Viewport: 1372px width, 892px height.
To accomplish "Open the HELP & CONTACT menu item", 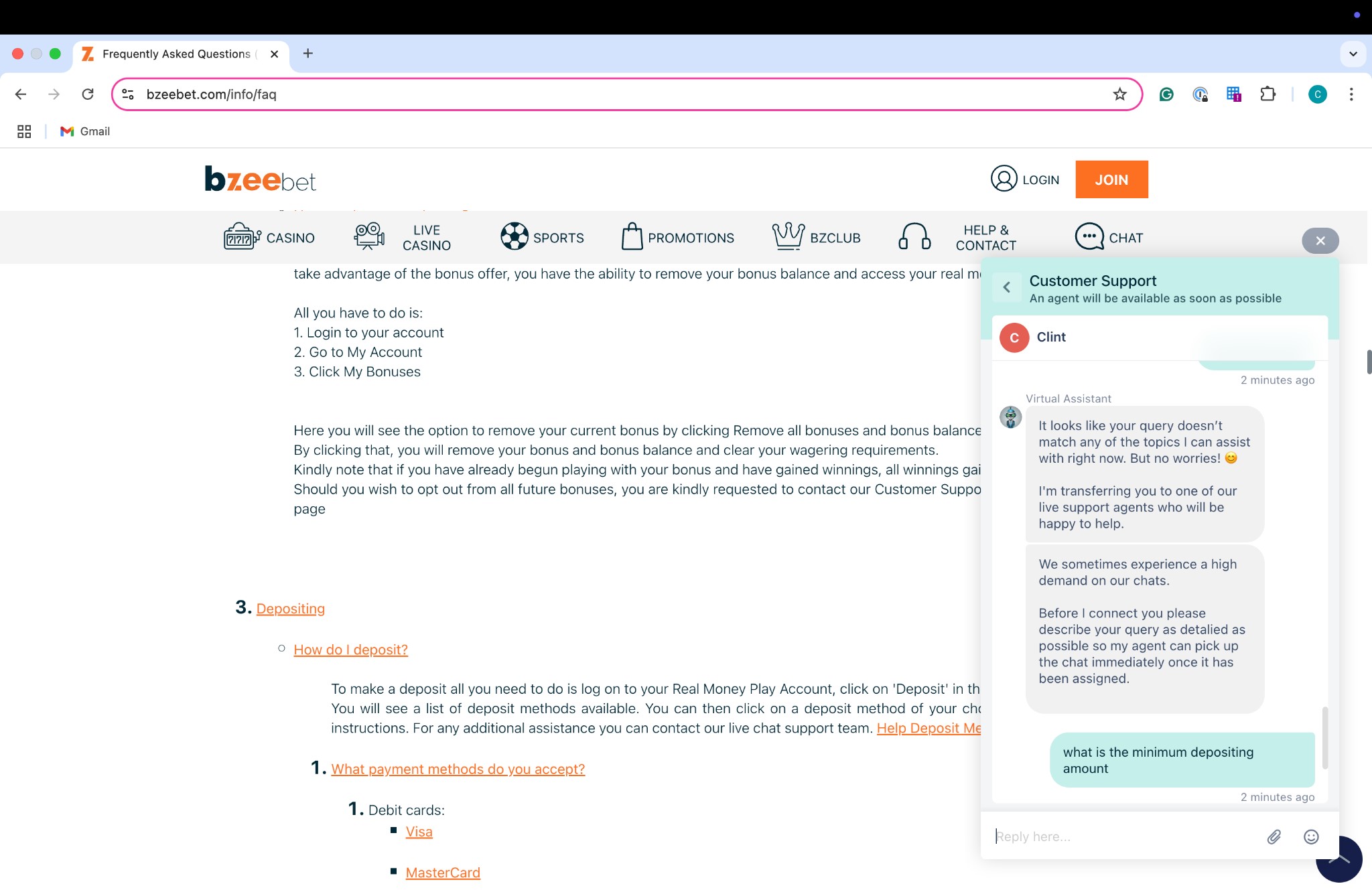I will click(957, 237).
